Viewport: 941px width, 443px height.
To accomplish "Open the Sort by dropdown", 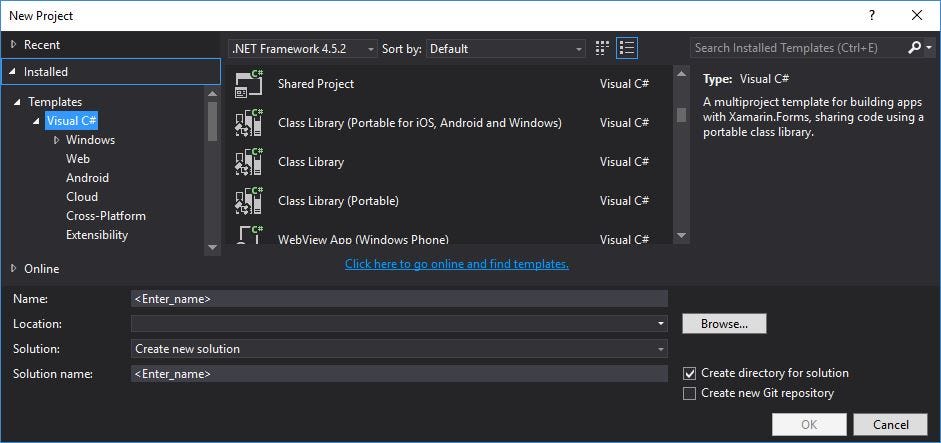I will [506, 48].
